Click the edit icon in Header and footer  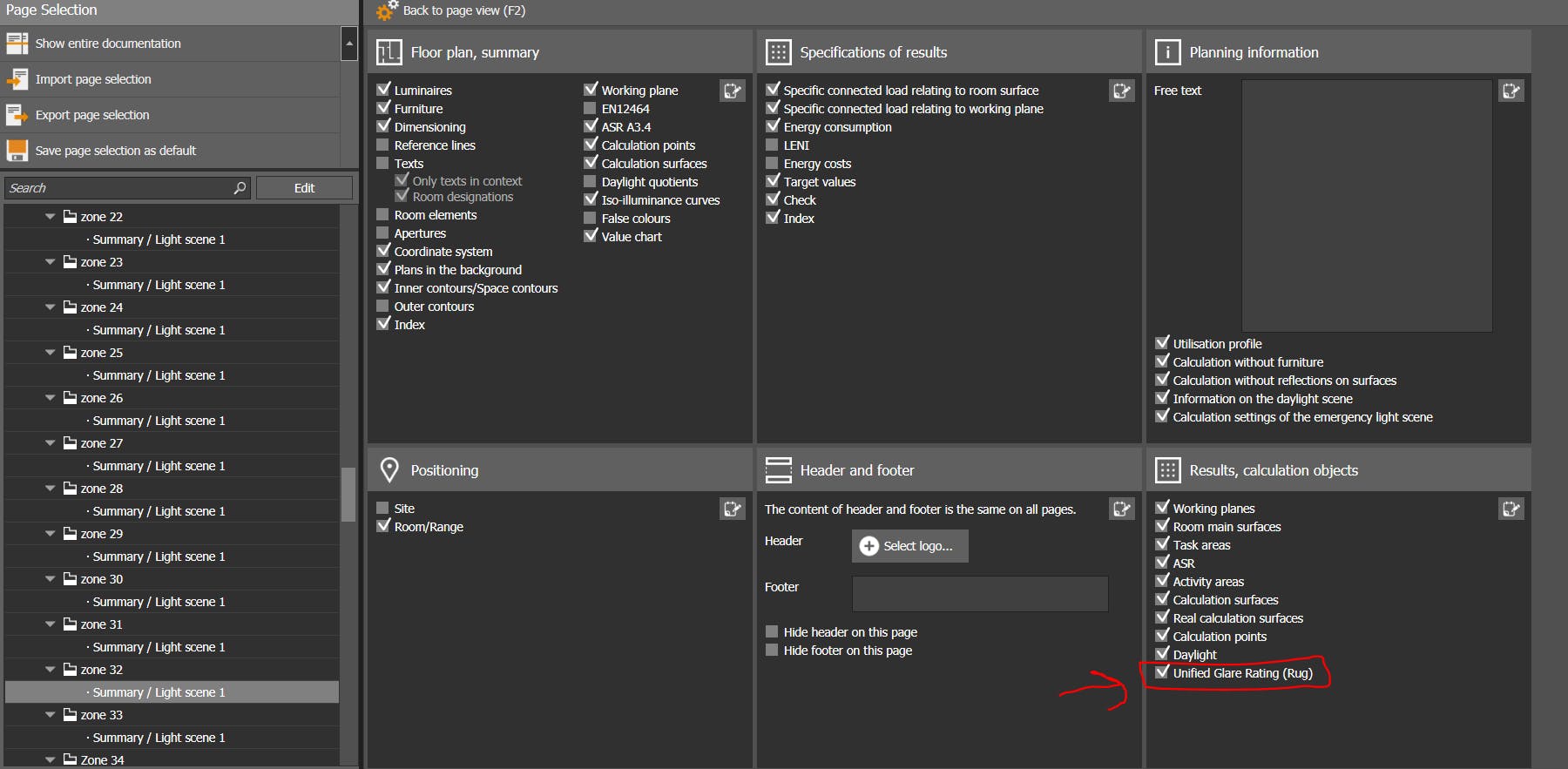coord(1122,509)
